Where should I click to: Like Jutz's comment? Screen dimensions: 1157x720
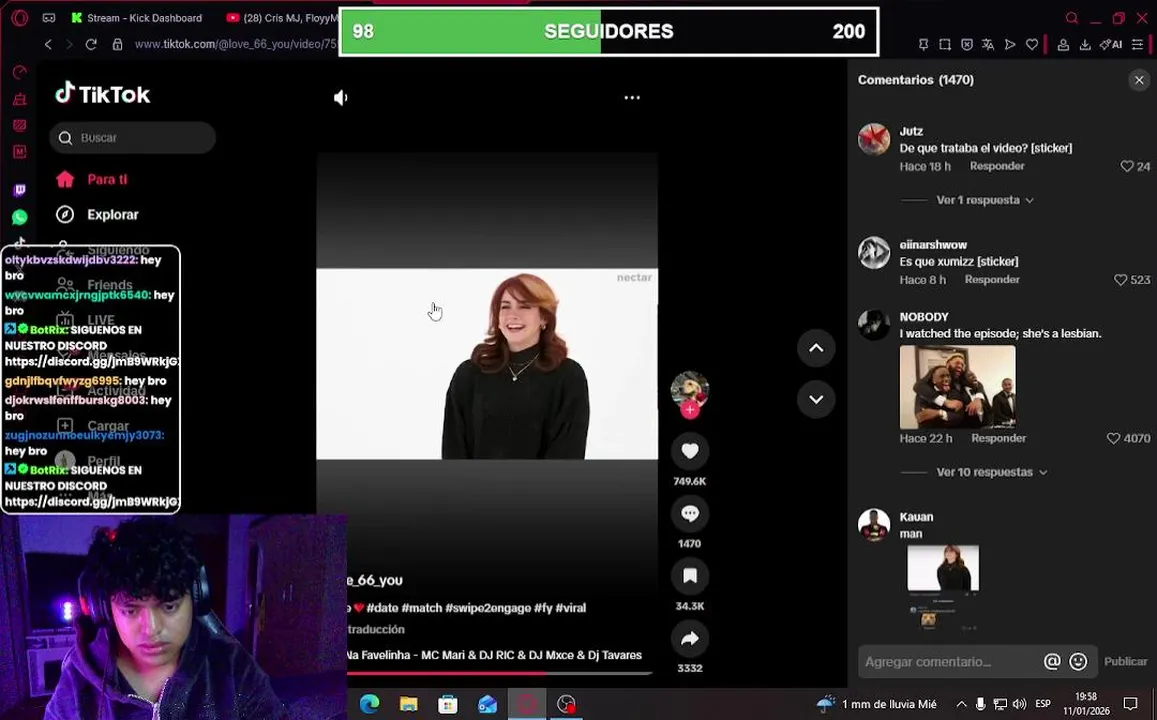point(1127,167)
